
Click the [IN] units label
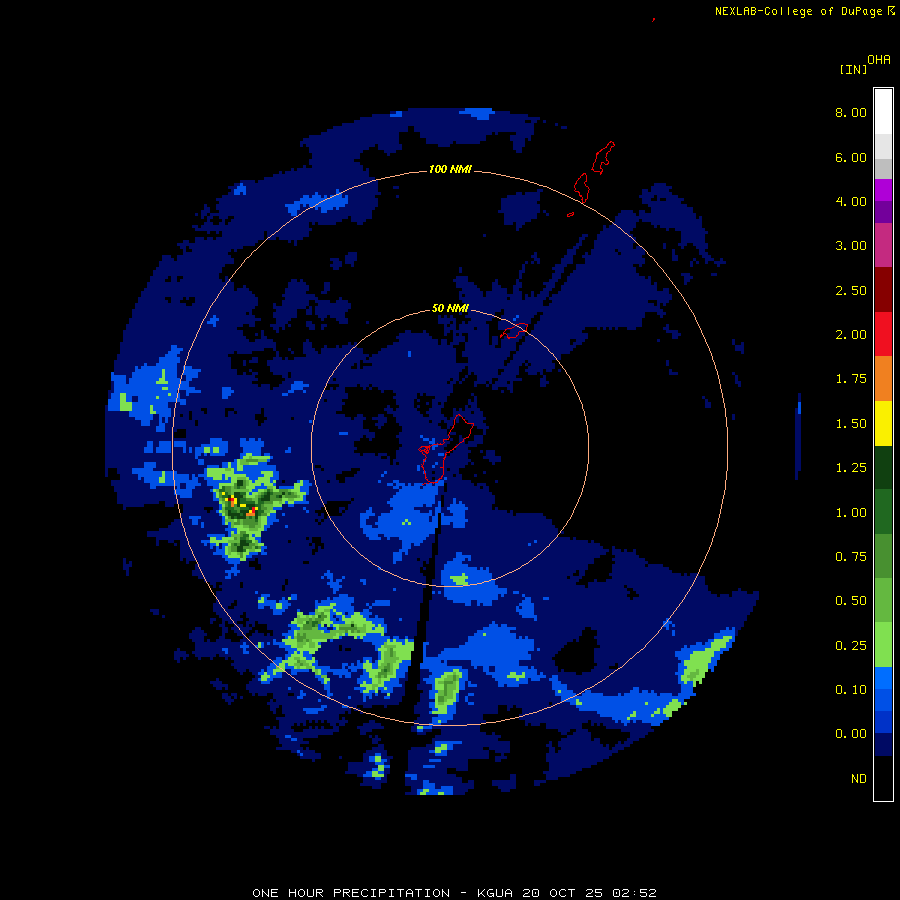[x=853, y=69]
